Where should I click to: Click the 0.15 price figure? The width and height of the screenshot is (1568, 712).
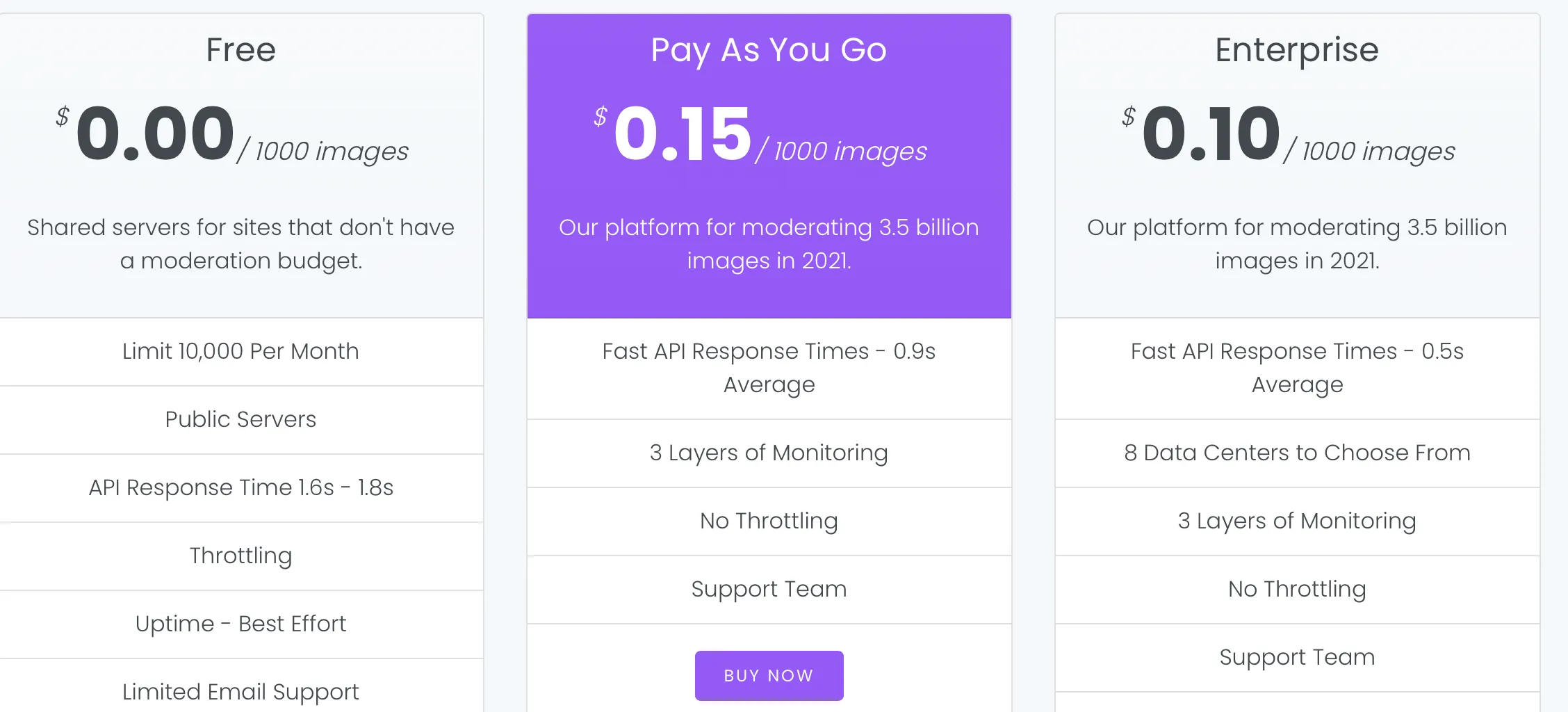pos(683,133)
